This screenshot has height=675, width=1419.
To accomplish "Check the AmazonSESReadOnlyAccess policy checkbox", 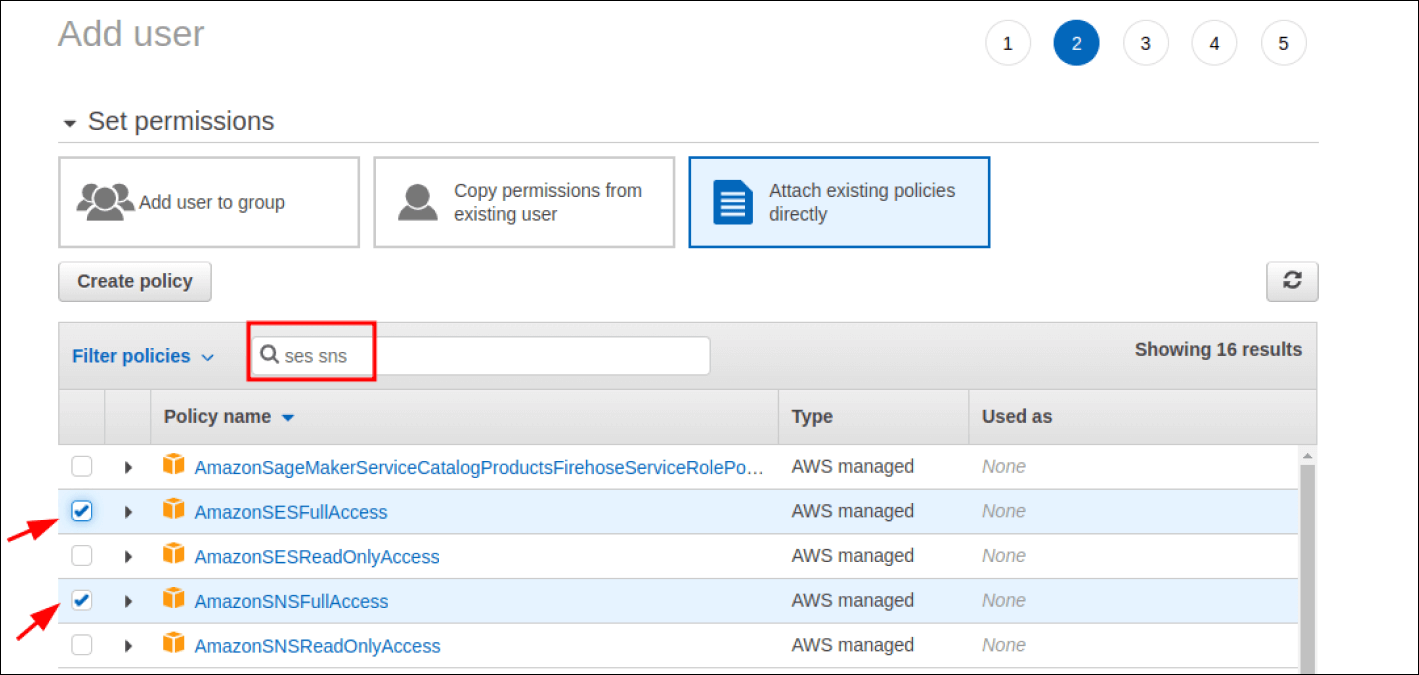I will click(82, 556).
